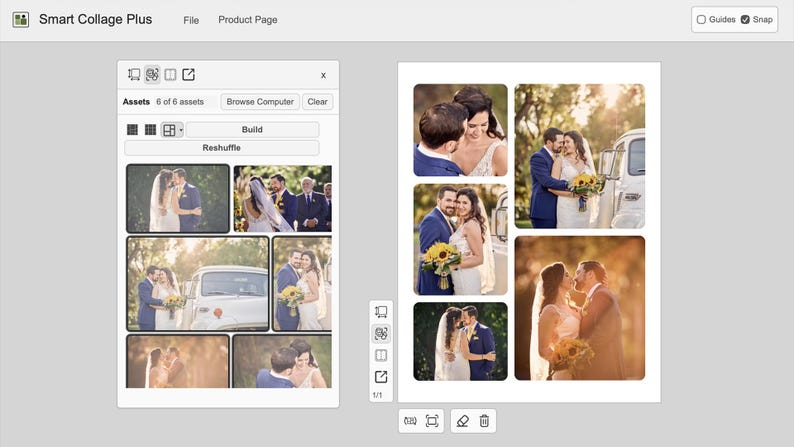This screenshot has width=794, height=447.
Task: Expand the mosaic layout dropdown arrow
Action: [181, 130]
